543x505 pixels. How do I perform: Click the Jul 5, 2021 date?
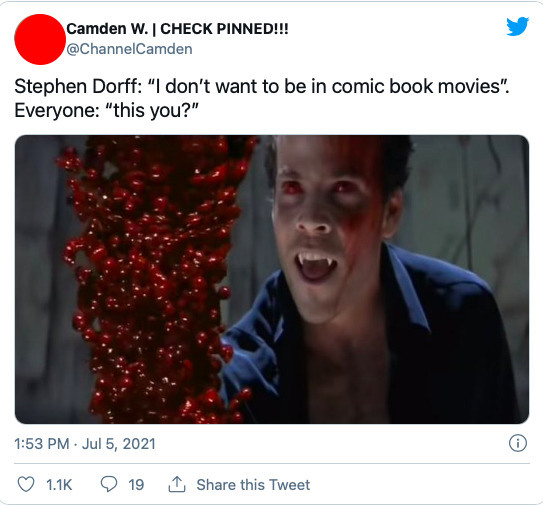click(x=118, y=444)
